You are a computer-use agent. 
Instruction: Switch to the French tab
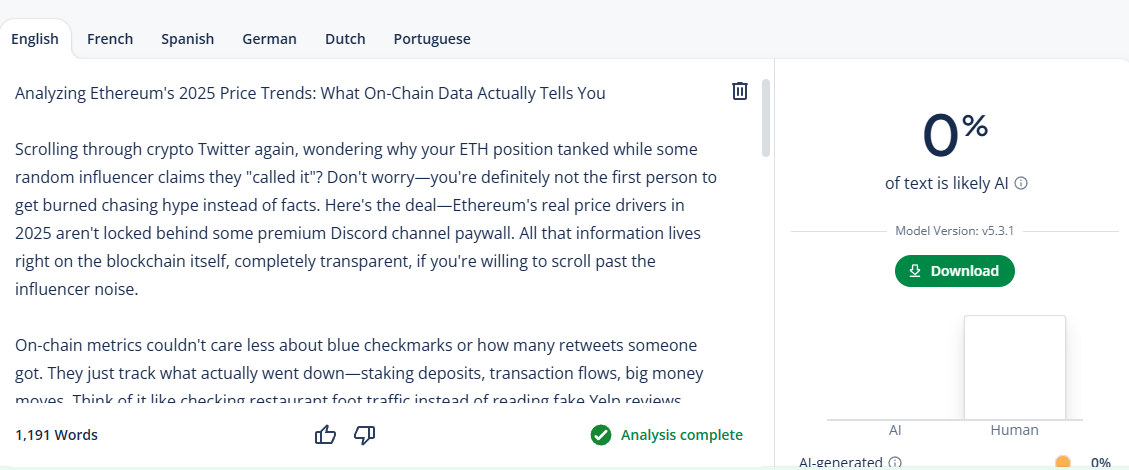point(110,39)
